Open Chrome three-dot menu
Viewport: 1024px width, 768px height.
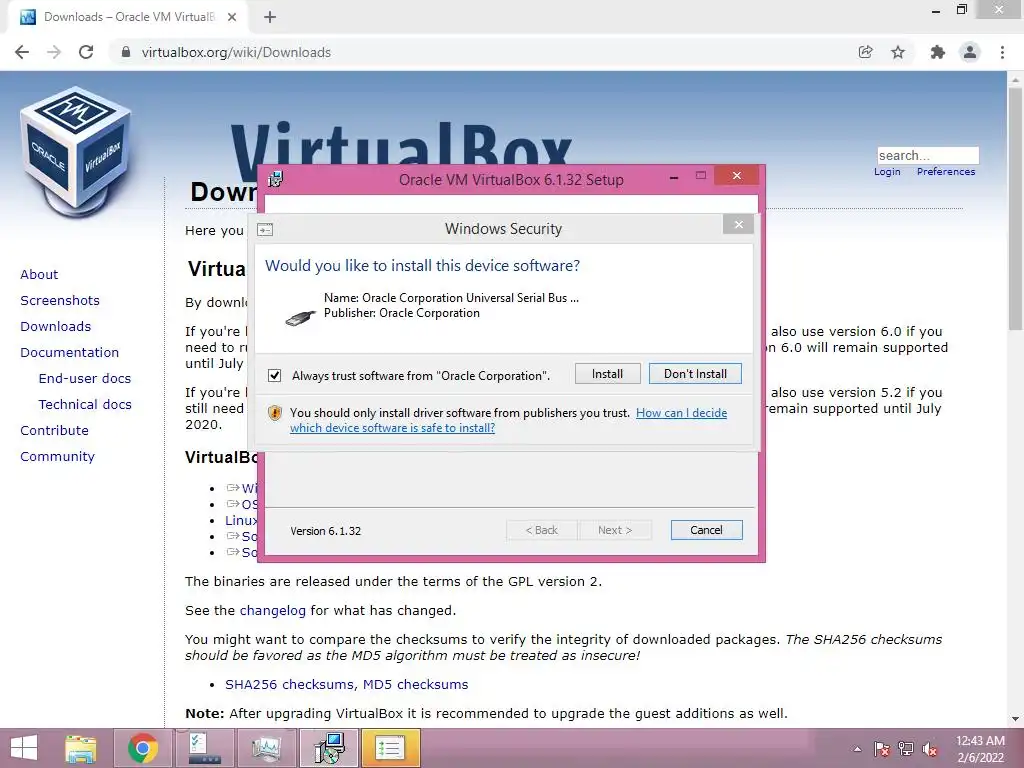coord(1002,52)
